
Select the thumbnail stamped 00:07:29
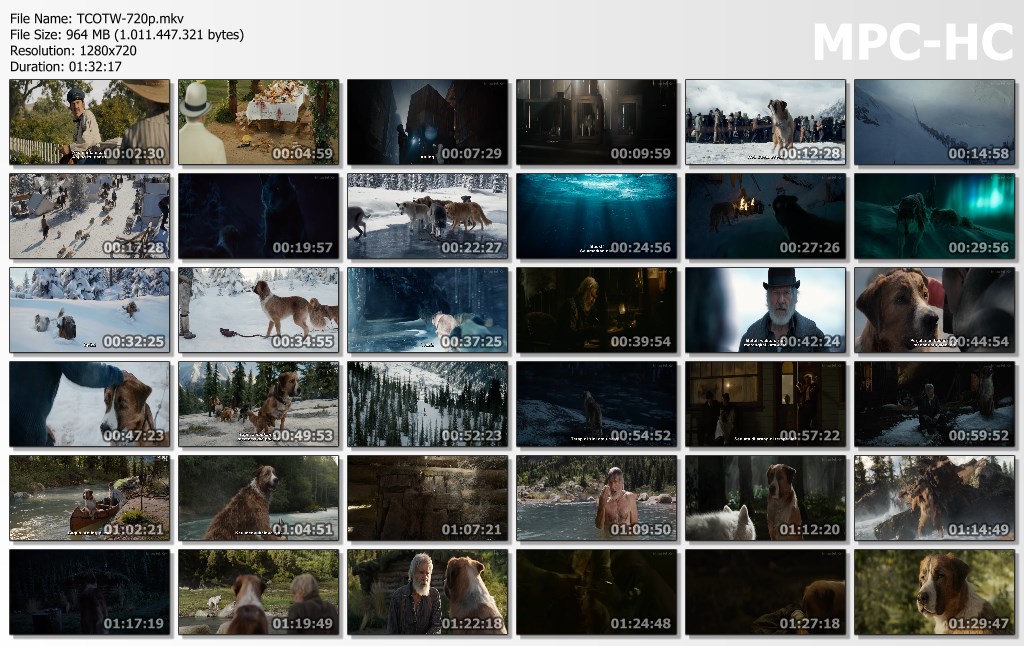(428, 122)
